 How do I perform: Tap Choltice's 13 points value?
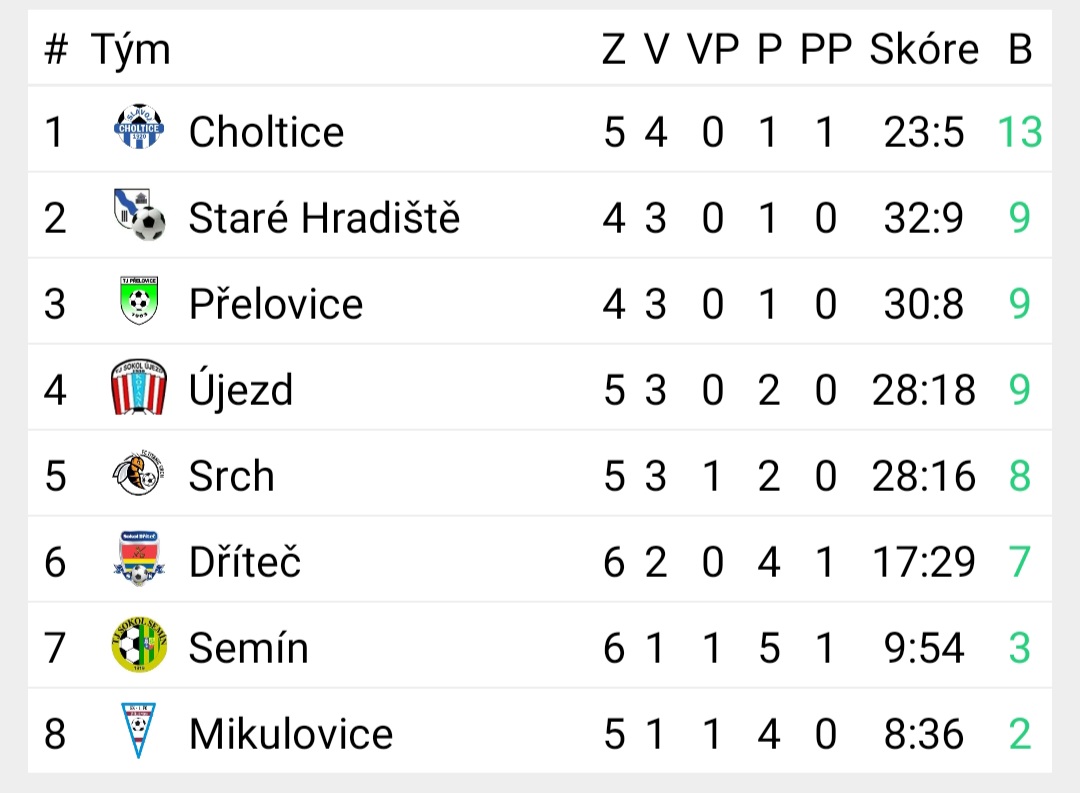click(1020, 132)
